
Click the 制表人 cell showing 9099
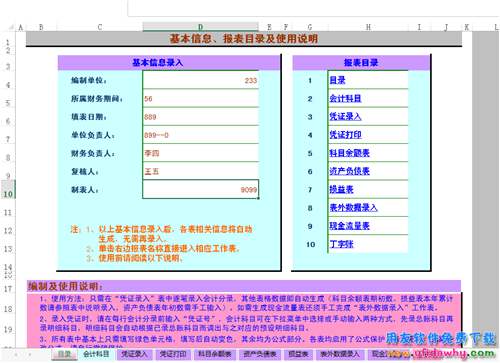point(201,189)
